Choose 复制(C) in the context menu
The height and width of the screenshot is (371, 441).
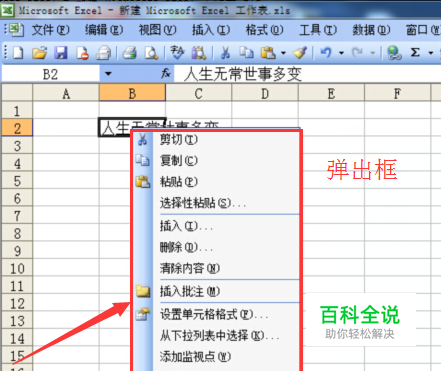coord(217,161)
